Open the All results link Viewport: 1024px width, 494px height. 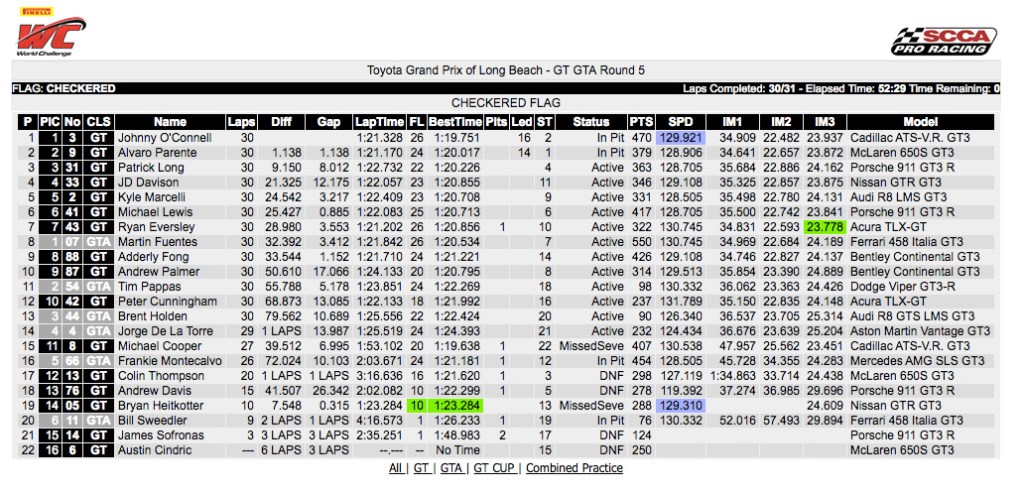tap(395, 468)
